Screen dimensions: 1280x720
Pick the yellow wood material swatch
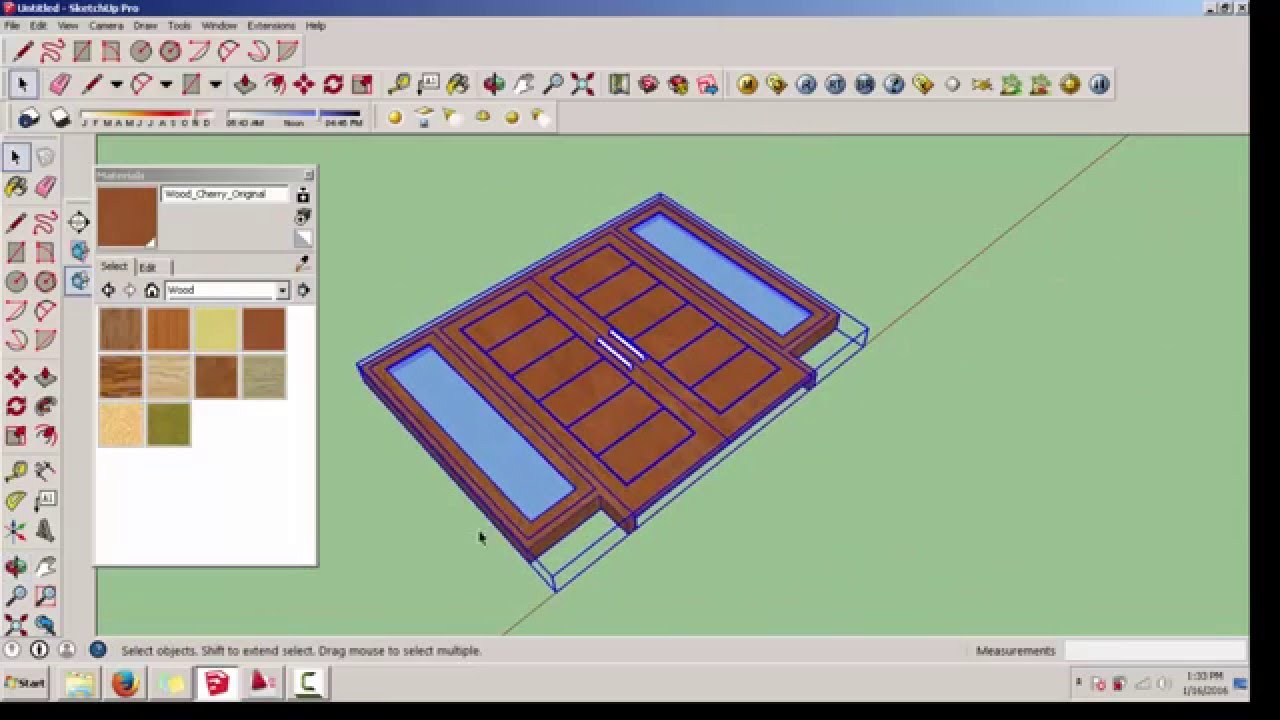point(216,329)
